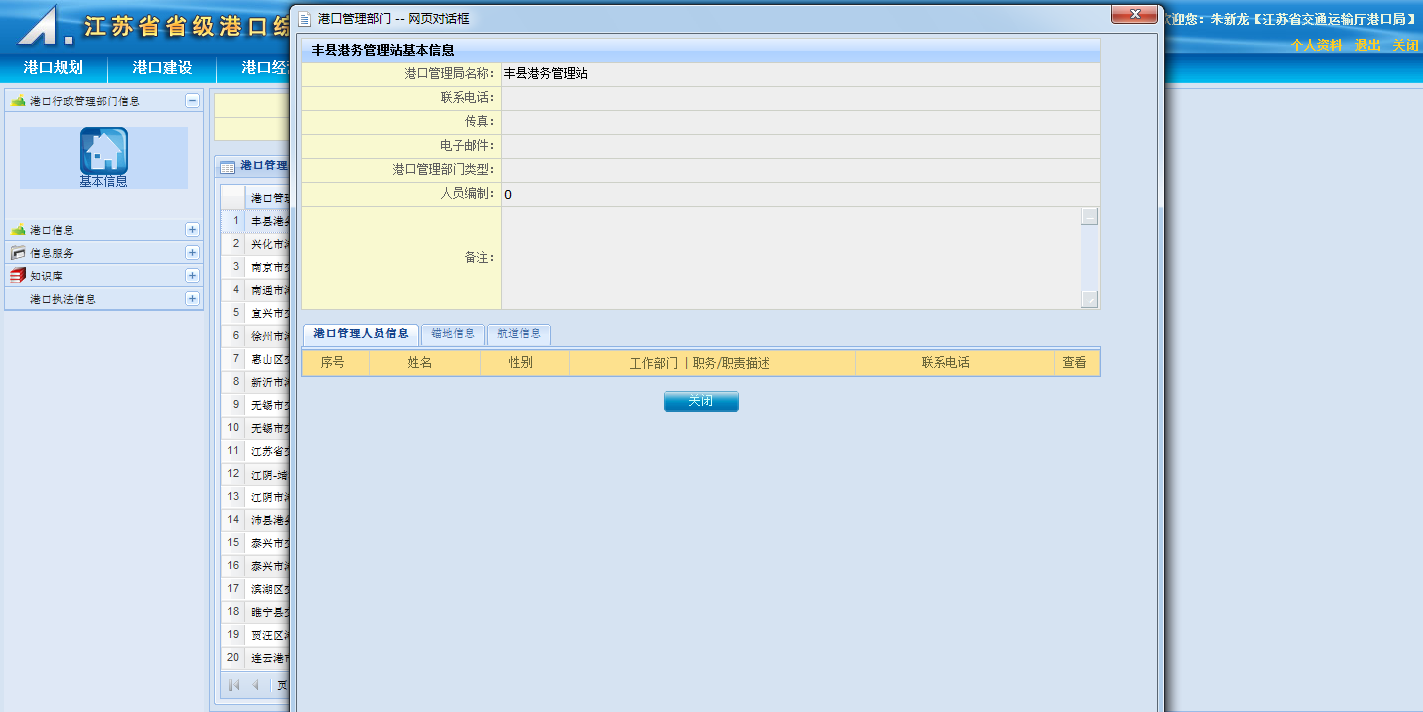Click the grid table icon beside 港口管理
Image resolution: width=1423 pixels, height=712 pixels.
[x=228, y=166]
